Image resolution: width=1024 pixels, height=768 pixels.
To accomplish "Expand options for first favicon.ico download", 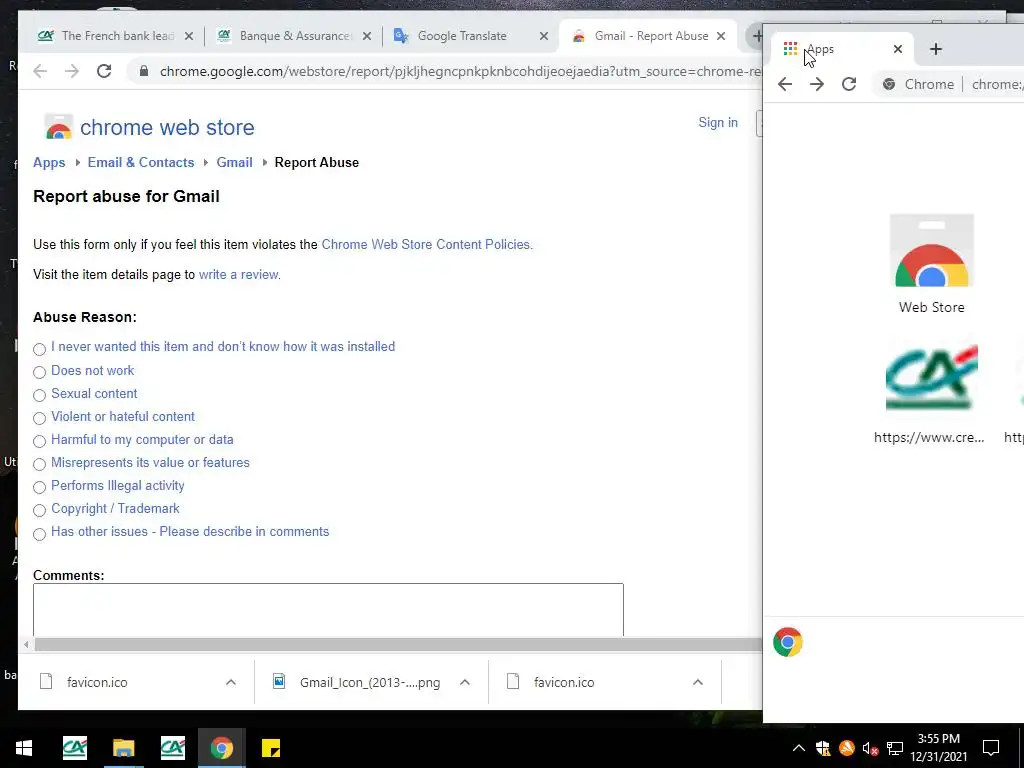I will (x=231, y=682).
